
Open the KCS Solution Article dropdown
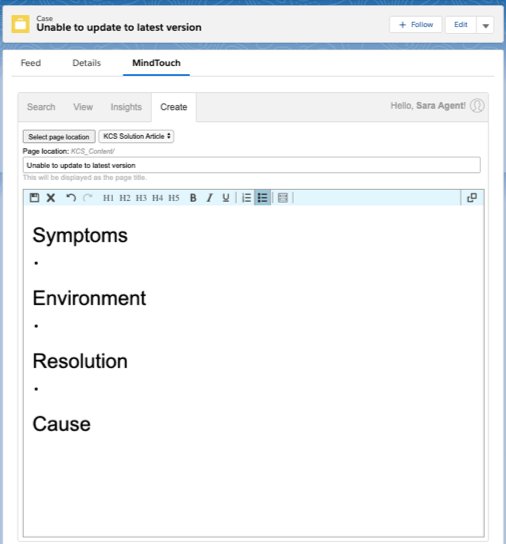136,136
